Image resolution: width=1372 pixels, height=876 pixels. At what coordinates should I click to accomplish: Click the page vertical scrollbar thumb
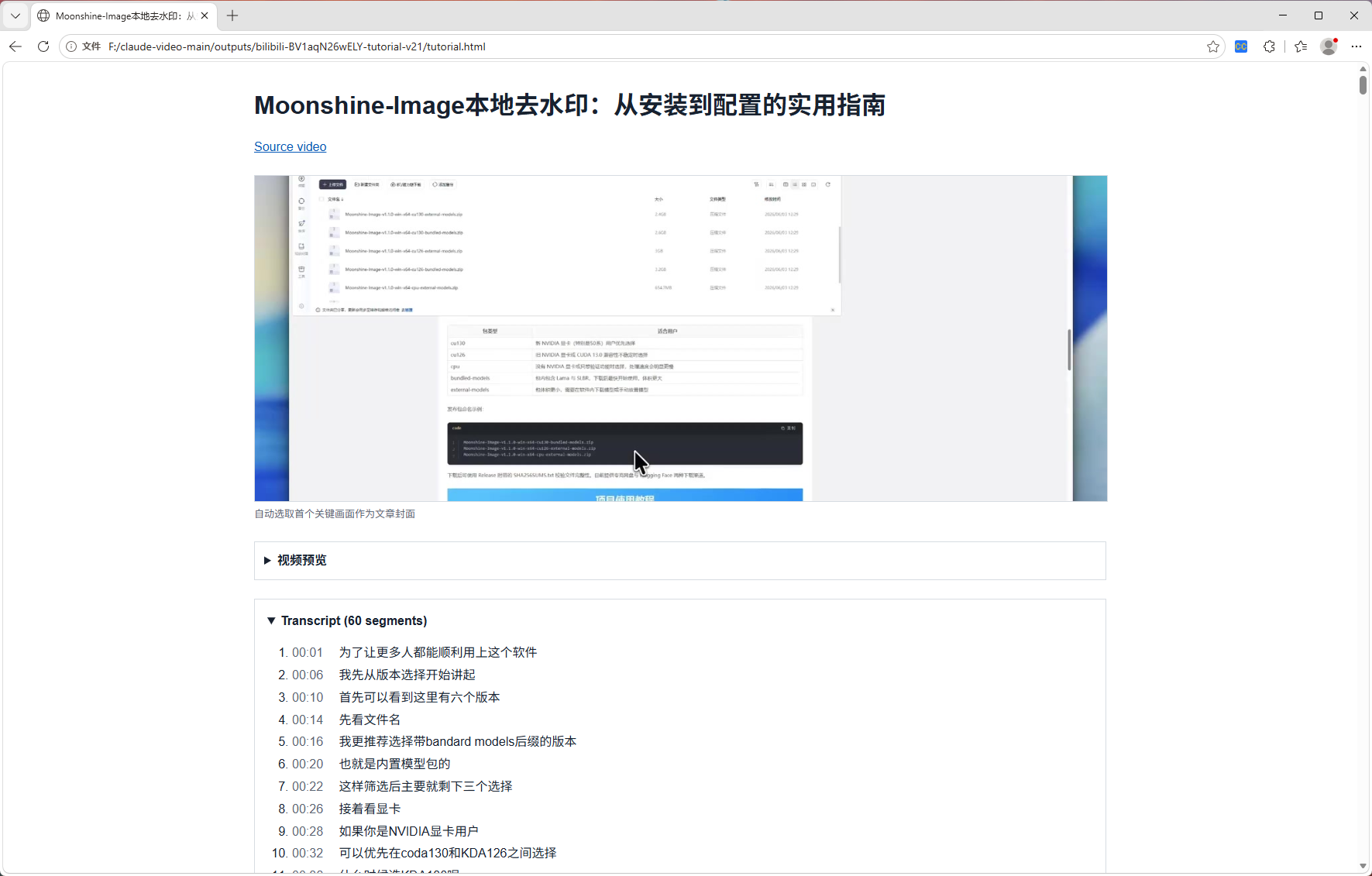pyautogui.click(x=1363, y=84)
